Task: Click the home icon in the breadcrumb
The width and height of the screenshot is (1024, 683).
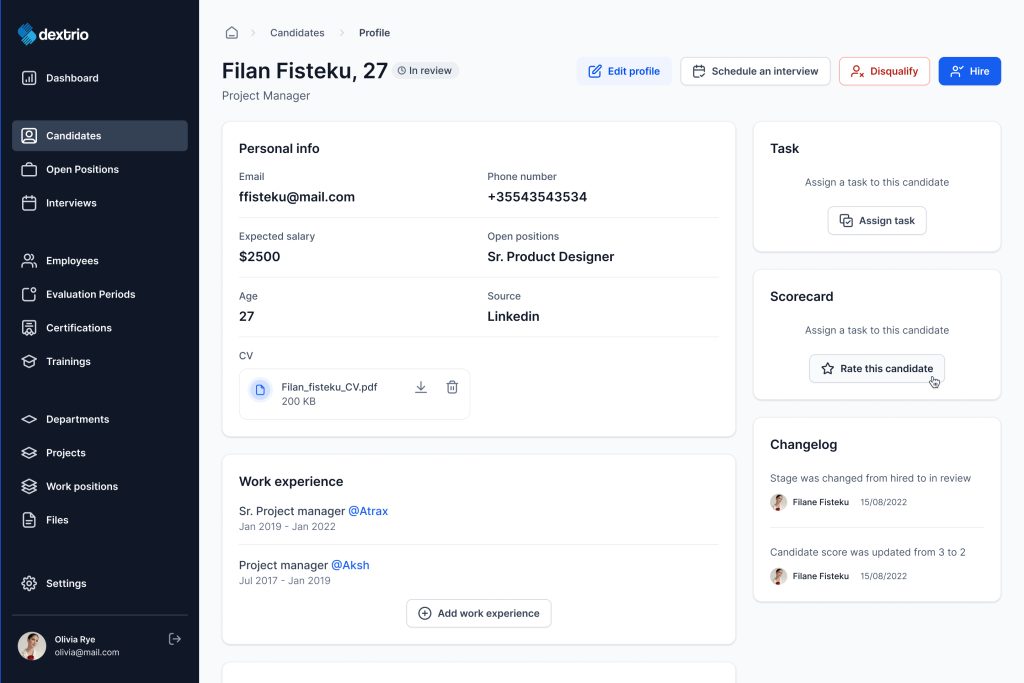Action: pyautogui.click(x=232, y=33)
